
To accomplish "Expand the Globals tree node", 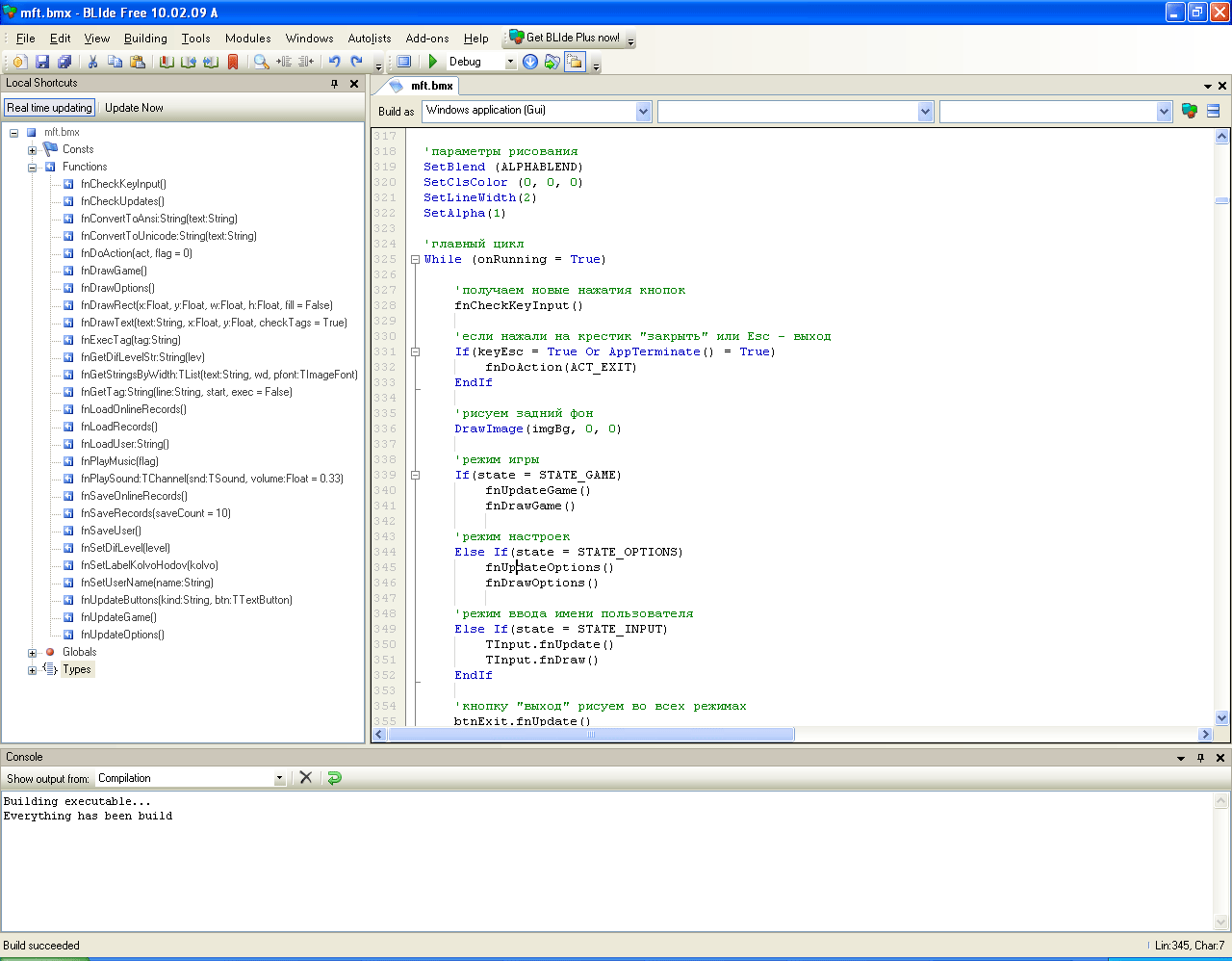I will click(33, 653).
